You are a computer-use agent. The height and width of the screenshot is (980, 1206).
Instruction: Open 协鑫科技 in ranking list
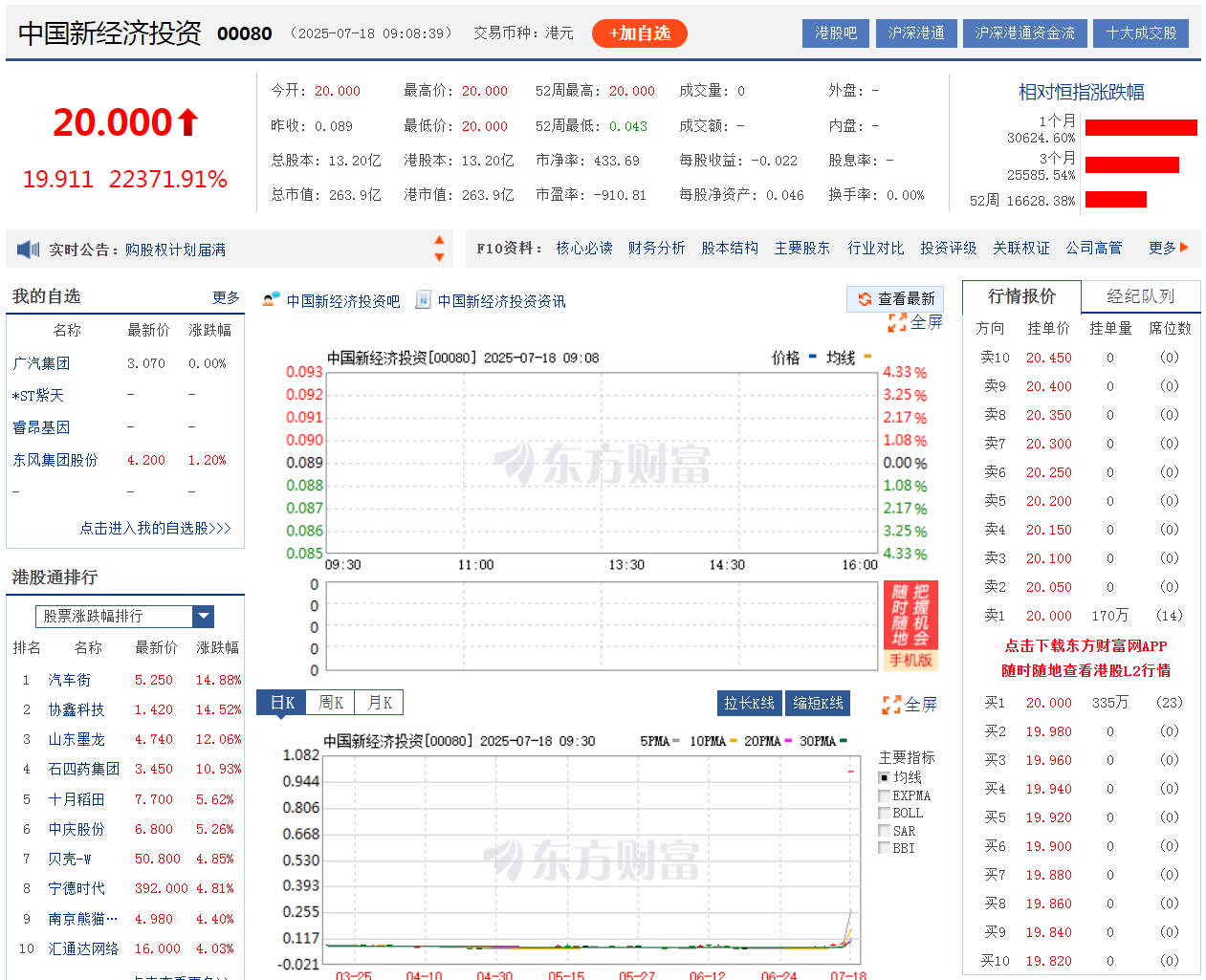click(77, 709)
